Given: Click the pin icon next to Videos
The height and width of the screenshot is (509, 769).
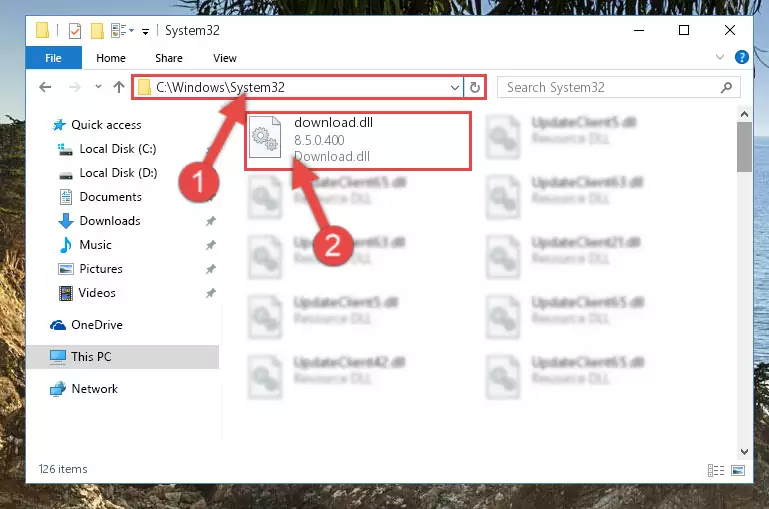Looking at the screenshot, I should [x=210, y=293].
